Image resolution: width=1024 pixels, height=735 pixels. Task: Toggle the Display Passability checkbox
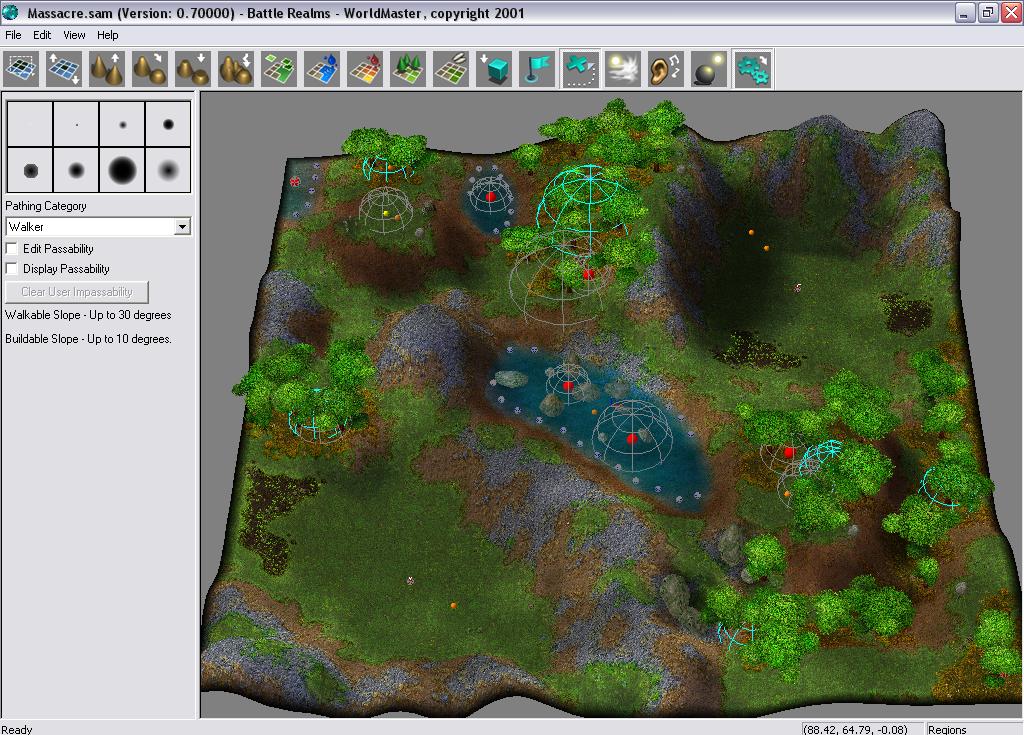tap(11, 269)
